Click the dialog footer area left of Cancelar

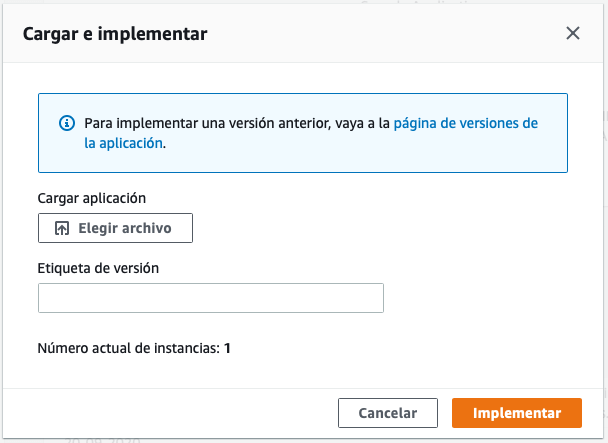tap(170, 413)
